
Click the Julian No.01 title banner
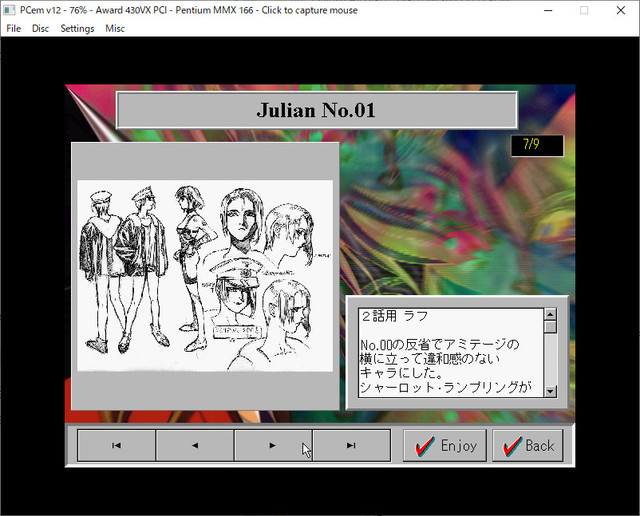317,110
